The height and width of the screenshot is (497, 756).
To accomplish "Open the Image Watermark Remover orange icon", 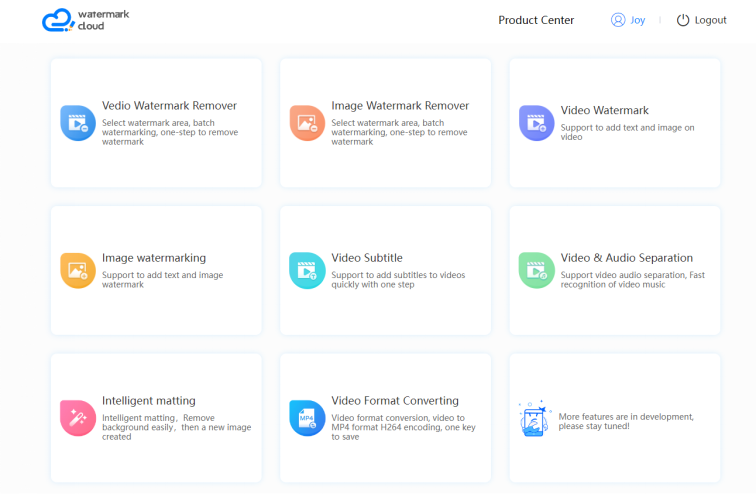I will click(x=307, y=123).
